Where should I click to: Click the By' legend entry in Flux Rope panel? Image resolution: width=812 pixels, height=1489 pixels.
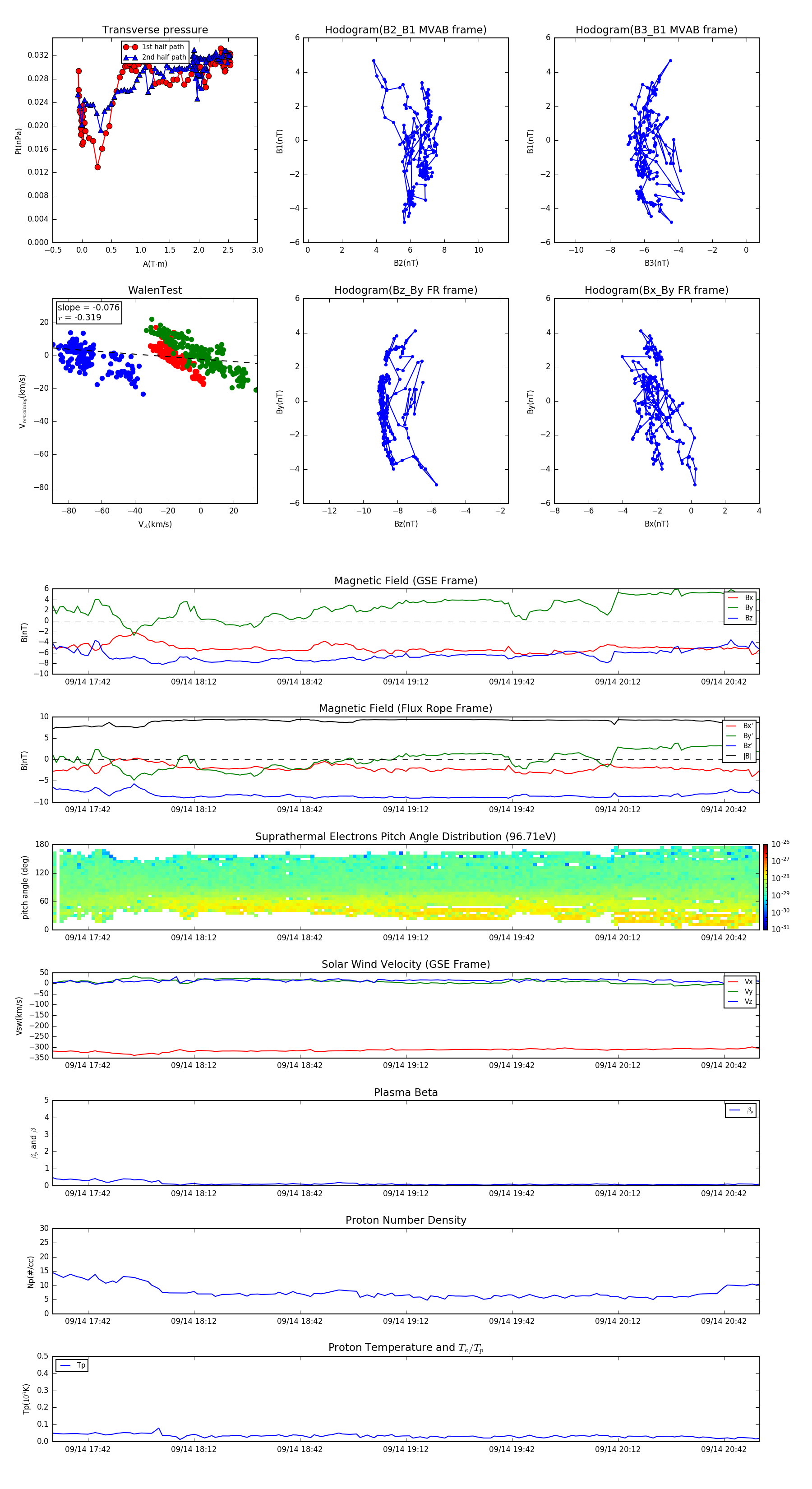tap(739, 736)
